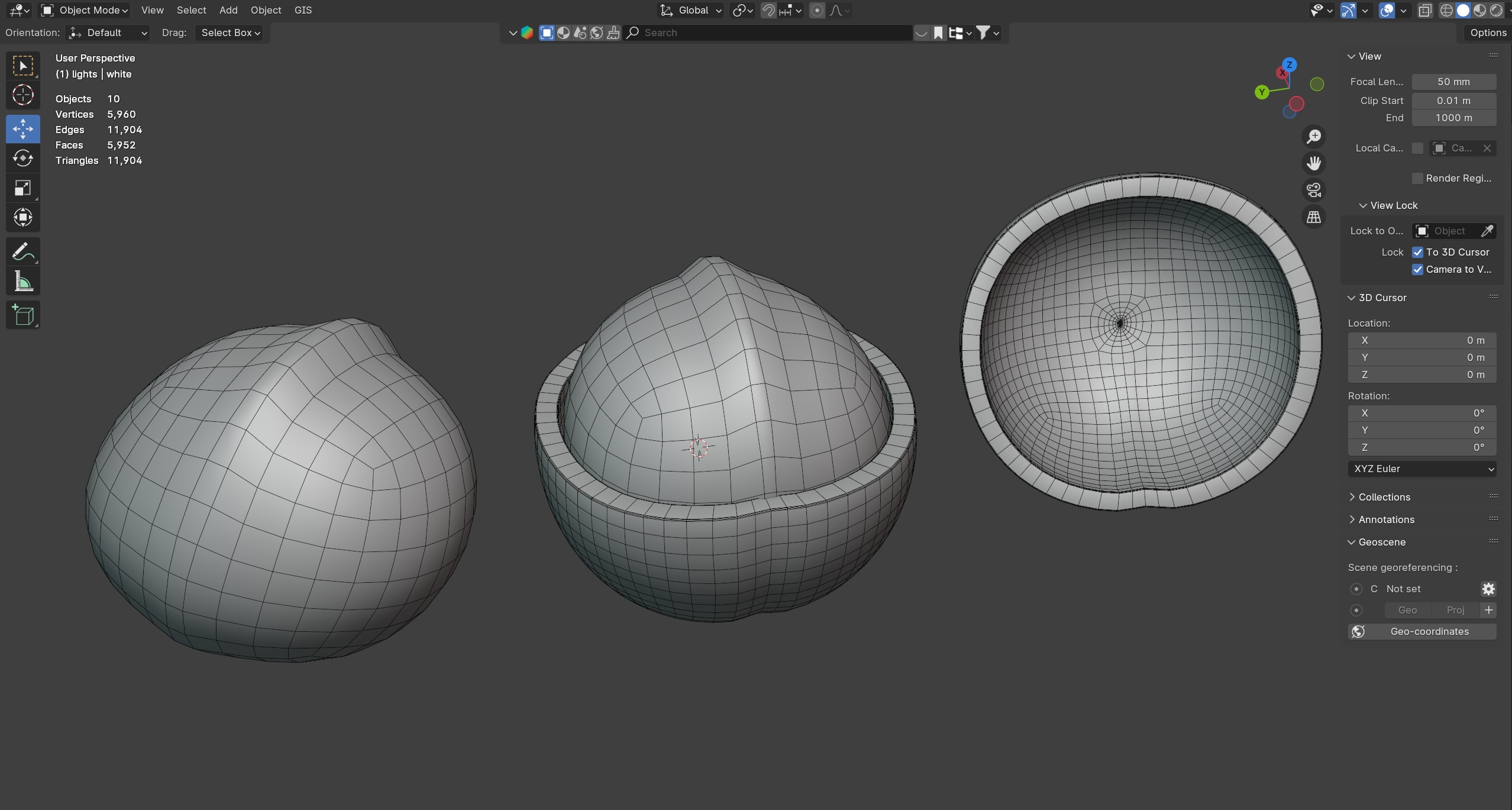Select the Scale tool
Viewport: 1512px width, 810px height.
(22, 188)
